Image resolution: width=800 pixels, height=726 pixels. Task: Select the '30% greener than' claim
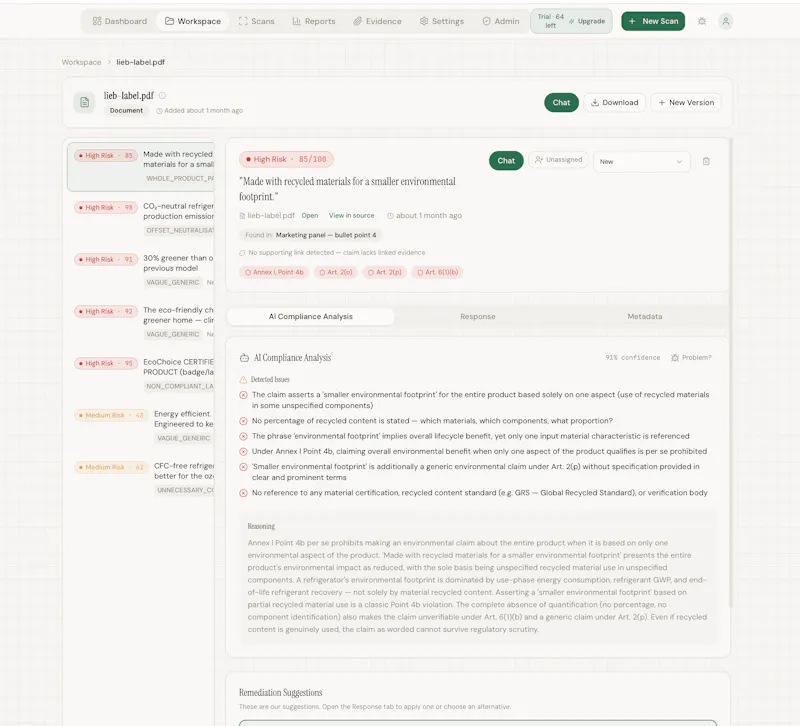[x=141, y=270]
